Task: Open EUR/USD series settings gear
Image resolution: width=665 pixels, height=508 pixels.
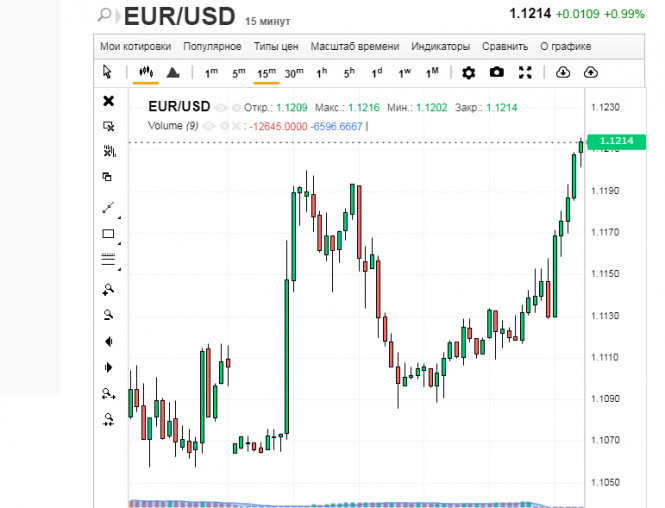Action: tap(237, 108)
